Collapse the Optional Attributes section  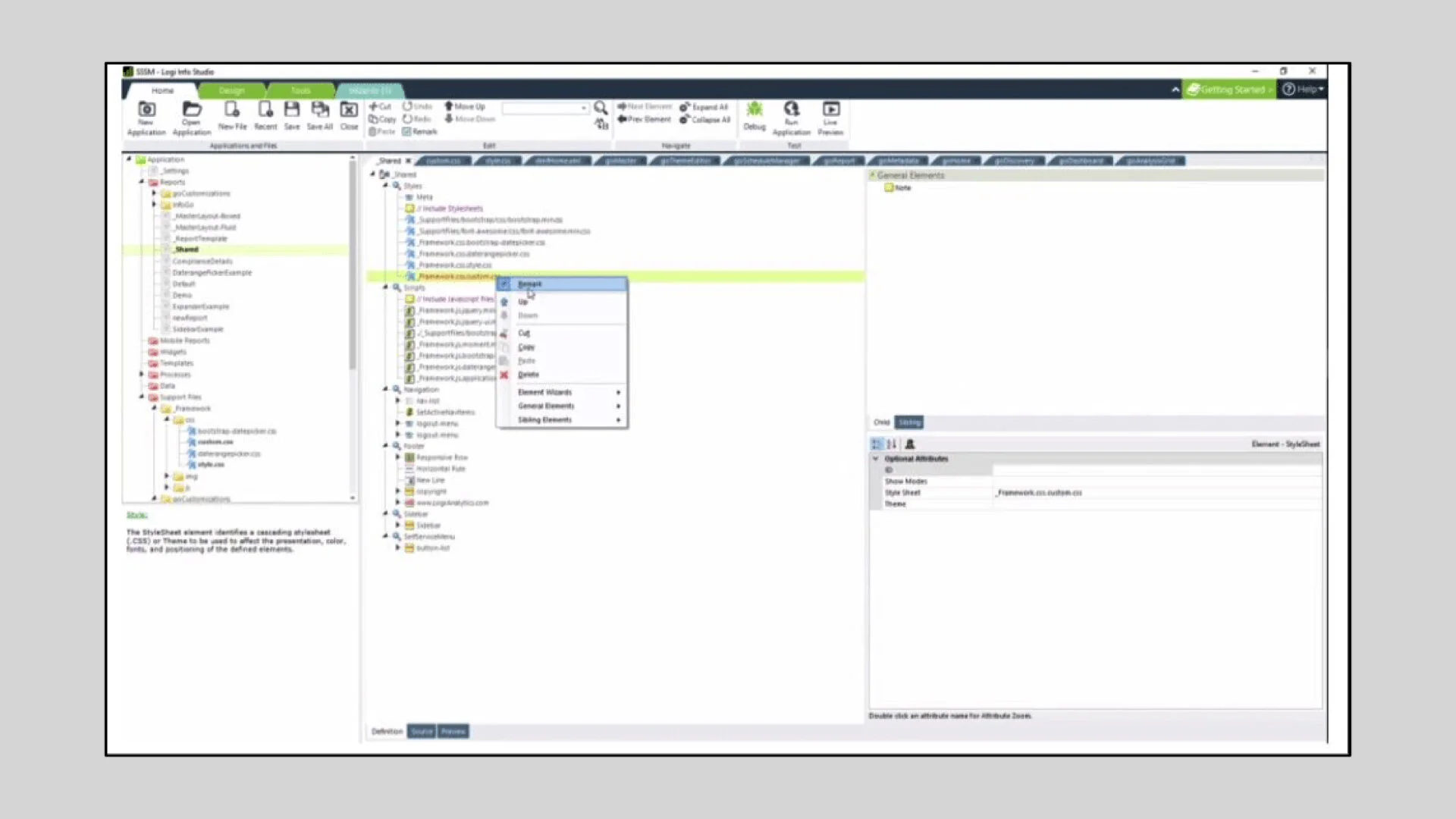coord(876,459)
